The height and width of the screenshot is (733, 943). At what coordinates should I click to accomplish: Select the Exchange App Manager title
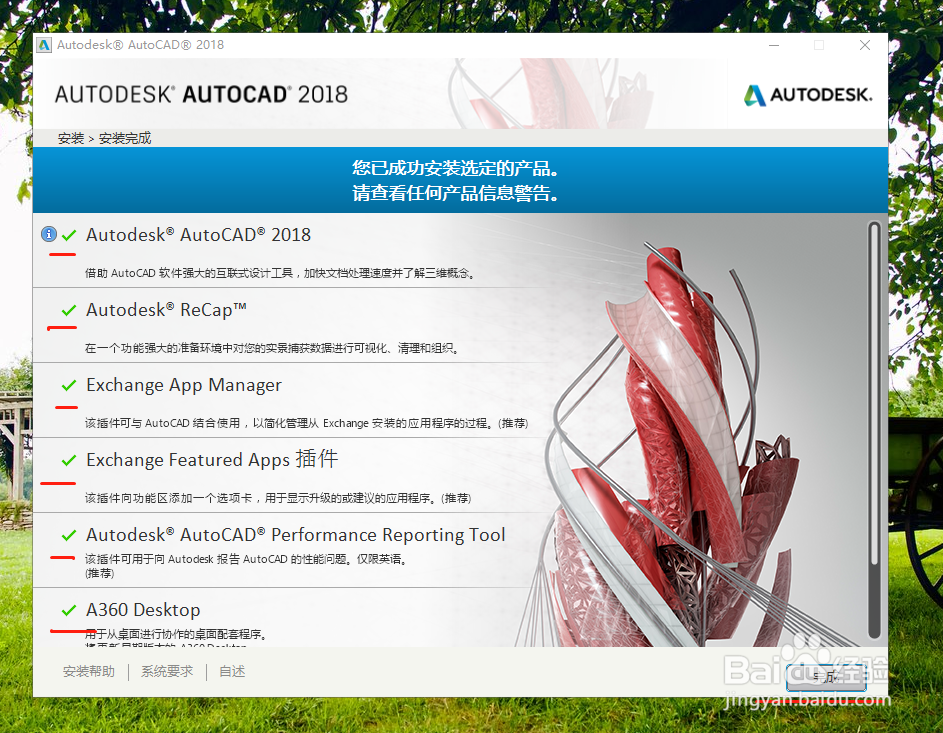[184, 385]
